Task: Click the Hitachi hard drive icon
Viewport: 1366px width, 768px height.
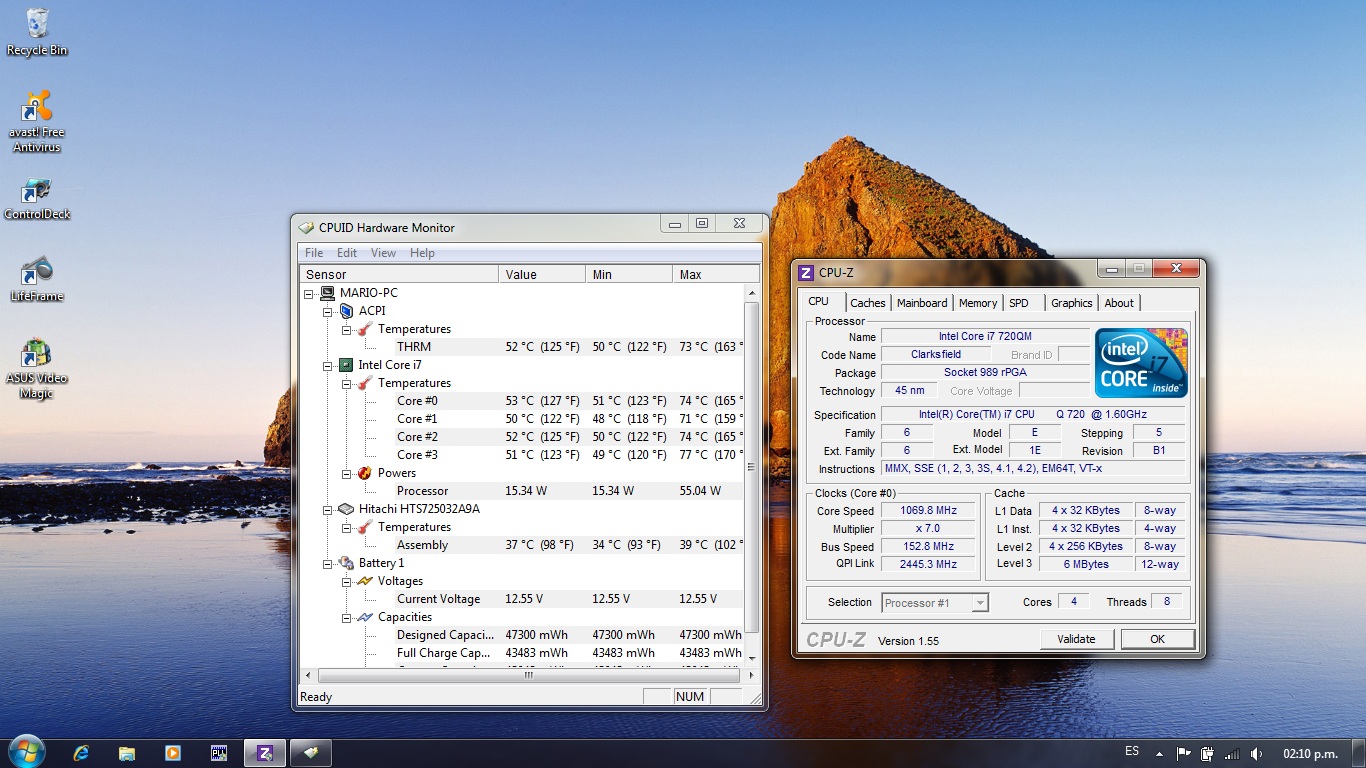Action: [x=346, y=509]
